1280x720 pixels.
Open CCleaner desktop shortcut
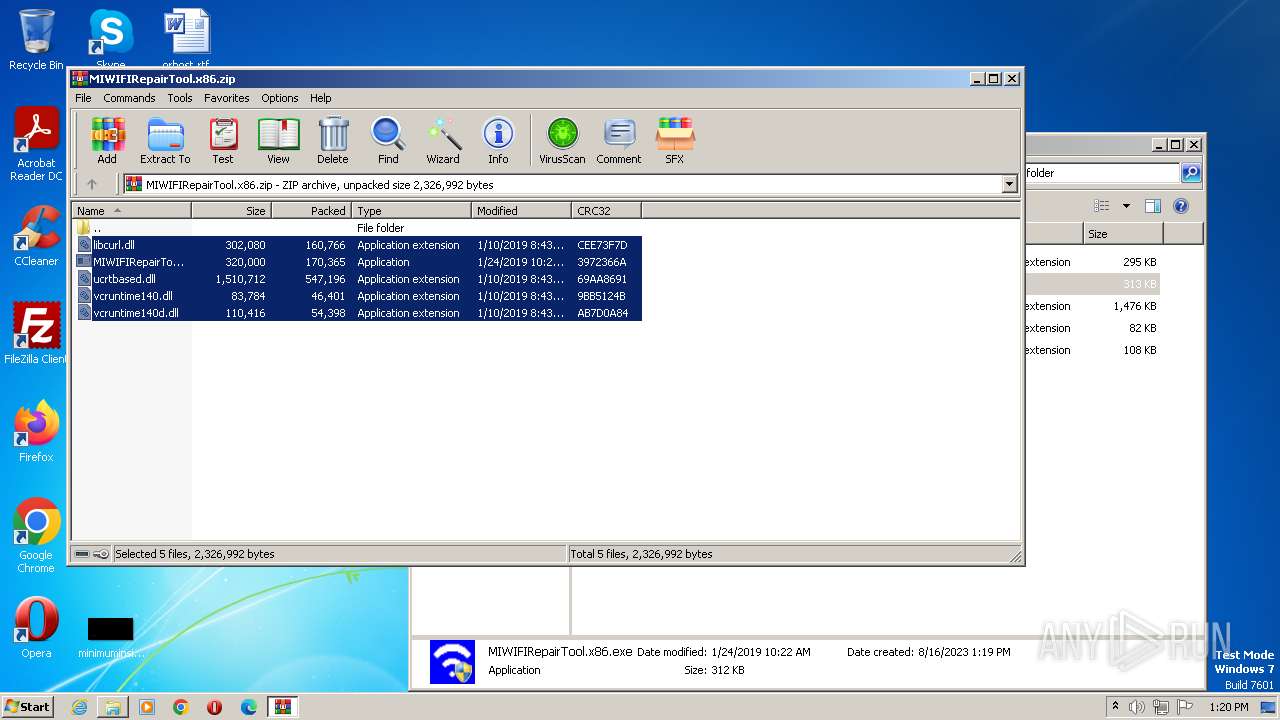tap(36, 236)
